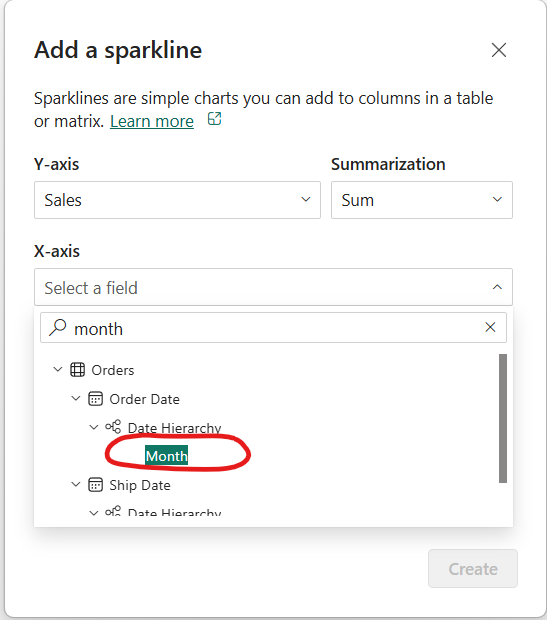Viewport: 547px width, 620px height.
Task: Collapse the X-axis Select a field dropdown
Action: (x=273, y=287)
